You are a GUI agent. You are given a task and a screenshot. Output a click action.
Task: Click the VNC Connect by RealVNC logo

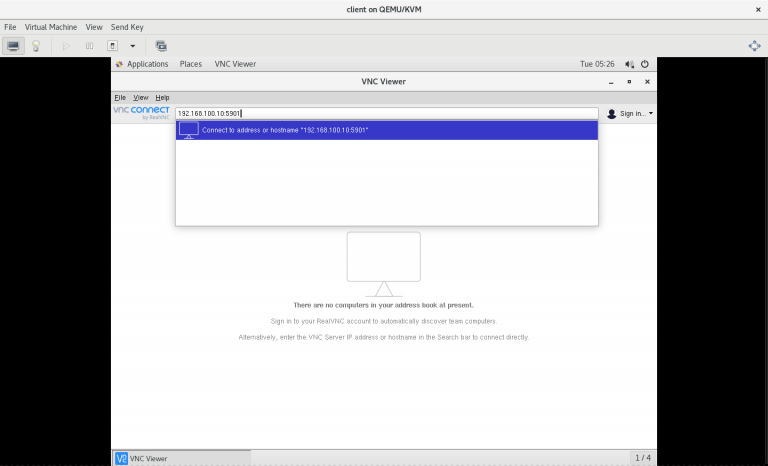[142, 113]
